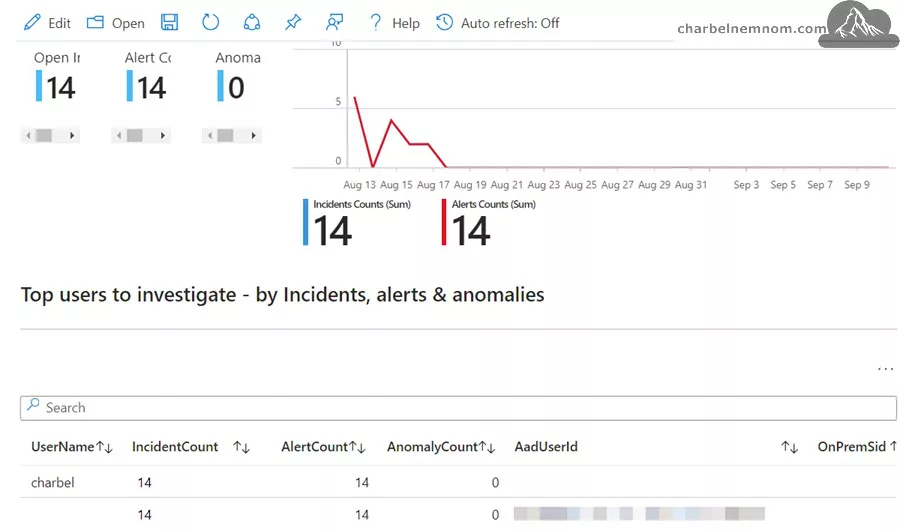Click the scrollbar thumb under Anomalies tile
This screenshot has width=900, height=530.
click(x=225, y=136)
